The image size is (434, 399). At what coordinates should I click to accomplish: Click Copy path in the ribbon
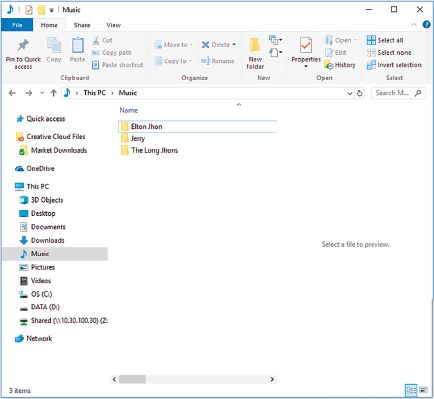tap(112, 53)
